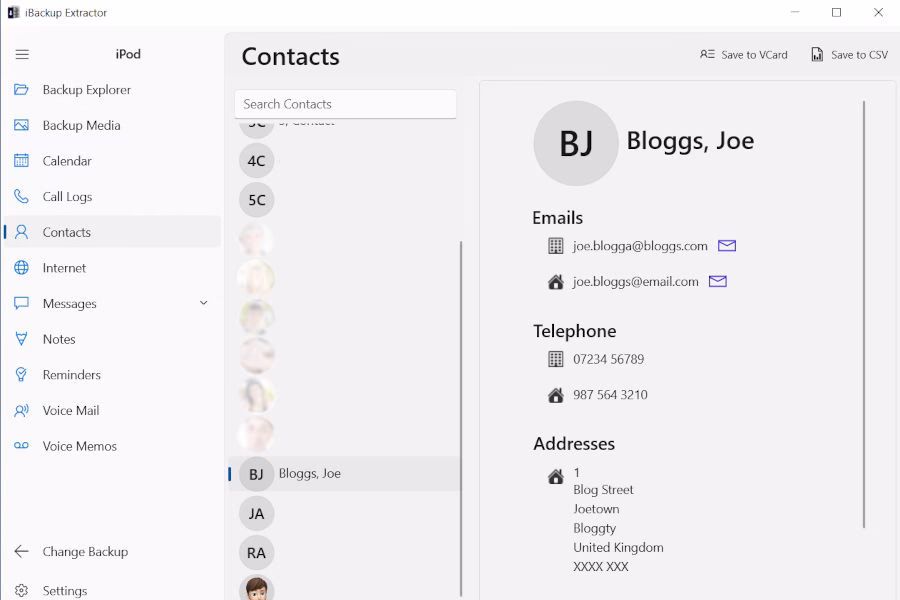Open Call Logs section
Viewport: 900px width, 600px height.
coord(67,197)
